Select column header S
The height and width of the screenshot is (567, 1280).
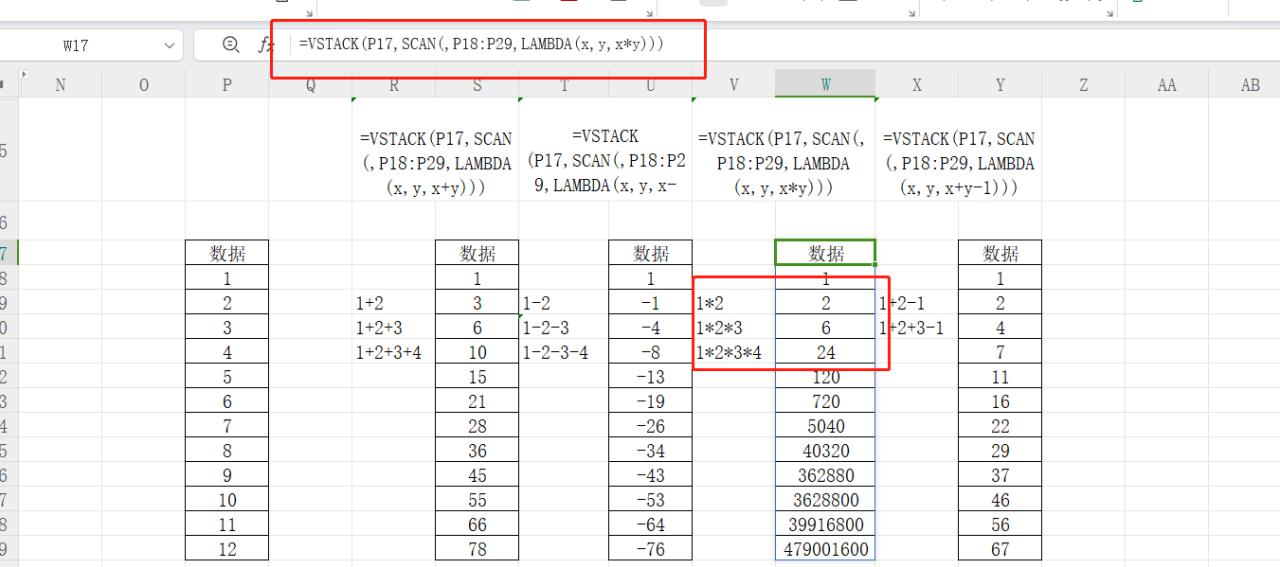477,85
